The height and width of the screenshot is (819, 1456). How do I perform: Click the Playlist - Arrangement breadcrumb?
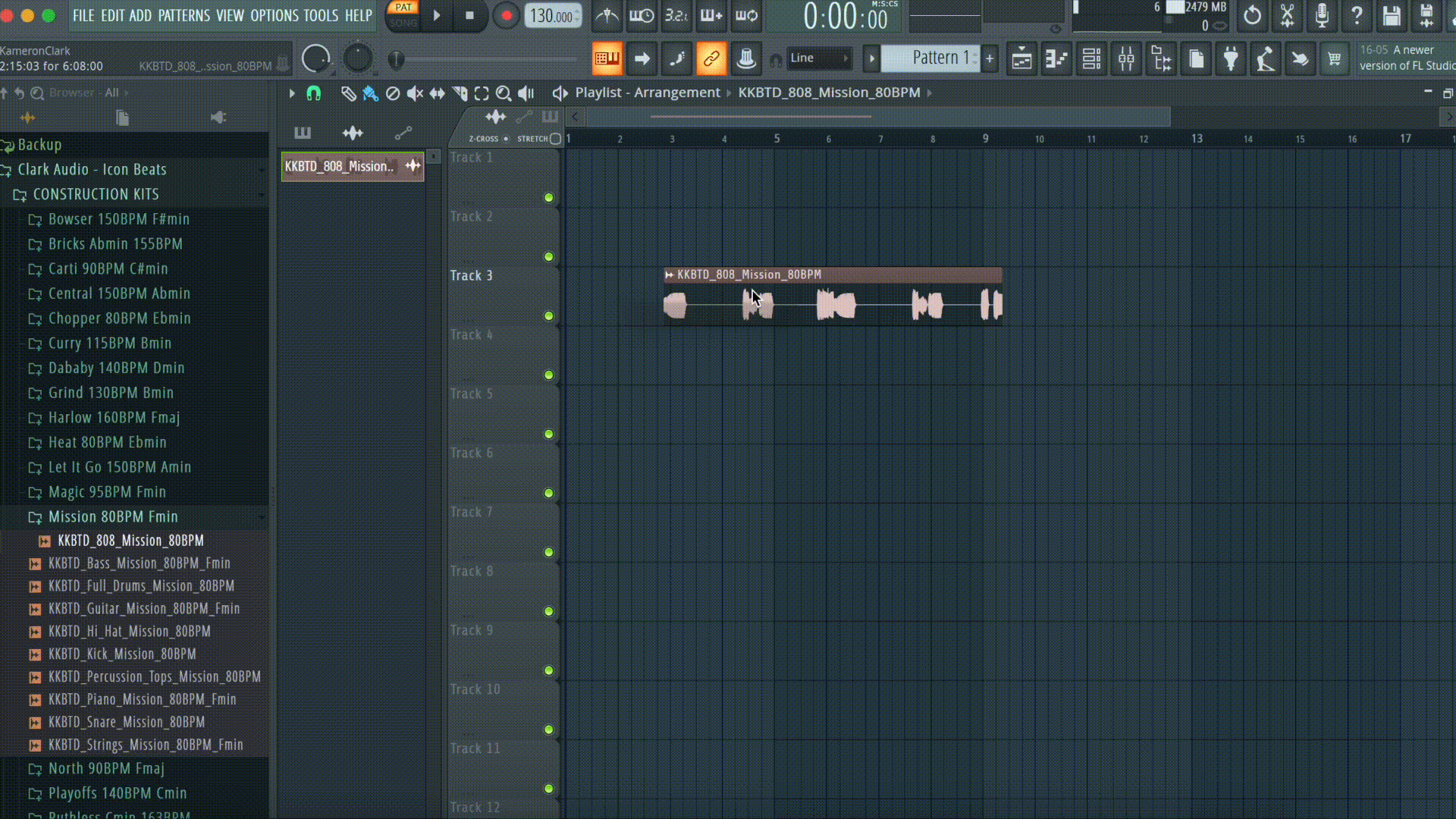[648, 93]
